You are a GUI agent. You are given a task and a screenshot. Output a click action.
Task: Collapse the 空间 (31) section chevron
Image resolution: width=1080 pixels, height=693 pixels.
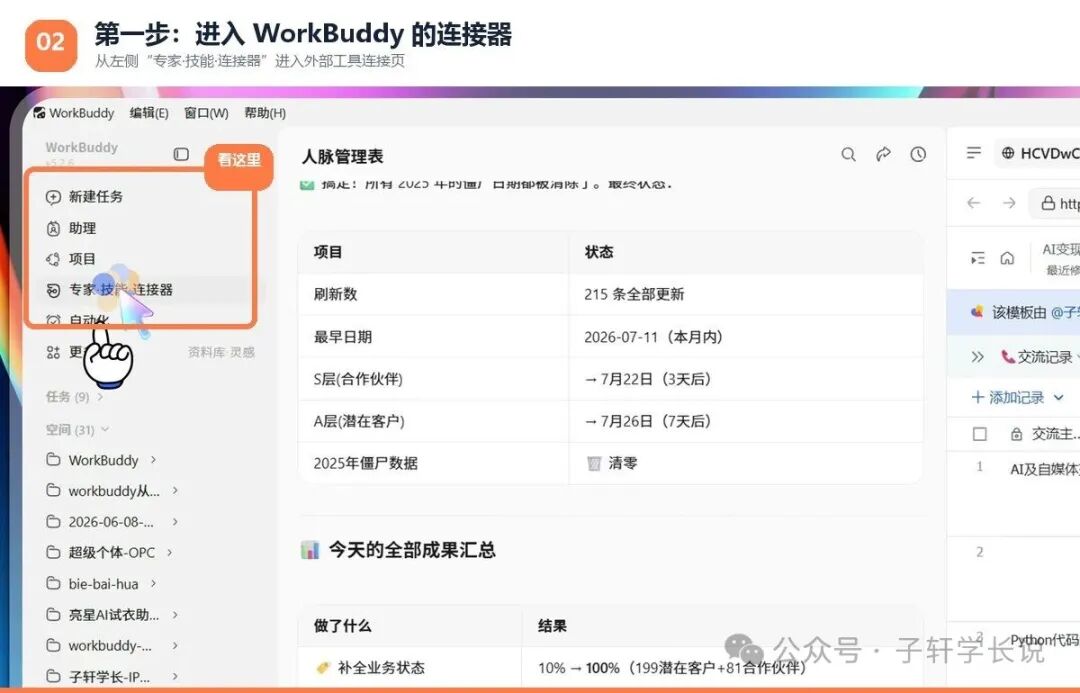(105, 429)
